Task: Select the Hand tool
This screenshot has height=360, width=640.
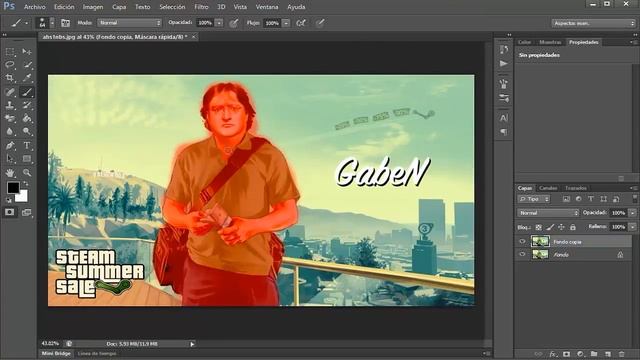Action: 10,173
